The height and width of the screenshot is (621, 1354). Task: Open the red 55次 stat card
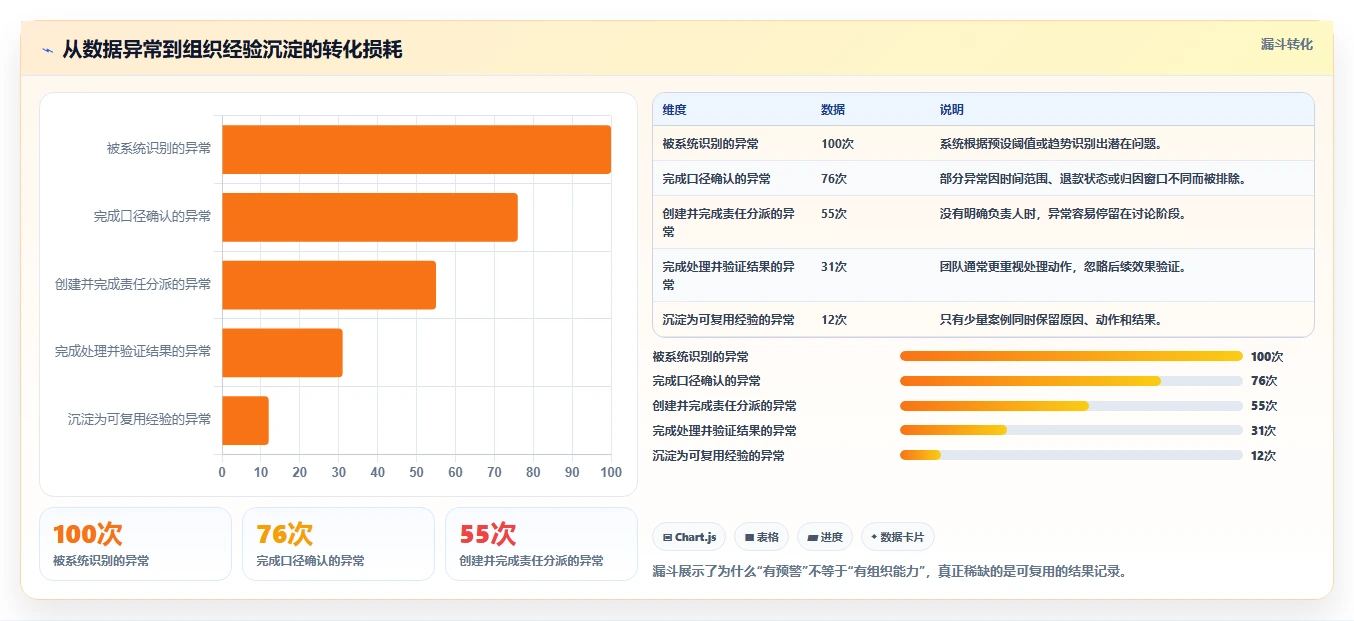541,544
